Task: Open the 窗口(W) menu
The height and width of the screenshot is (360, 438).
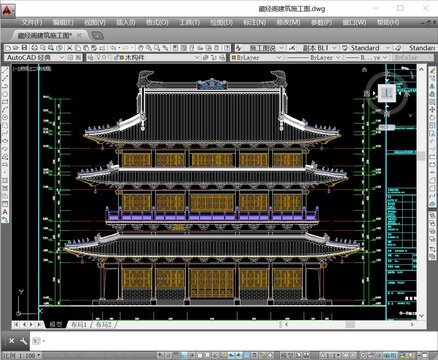Action: pyautogui.click(x=354, y=22)
